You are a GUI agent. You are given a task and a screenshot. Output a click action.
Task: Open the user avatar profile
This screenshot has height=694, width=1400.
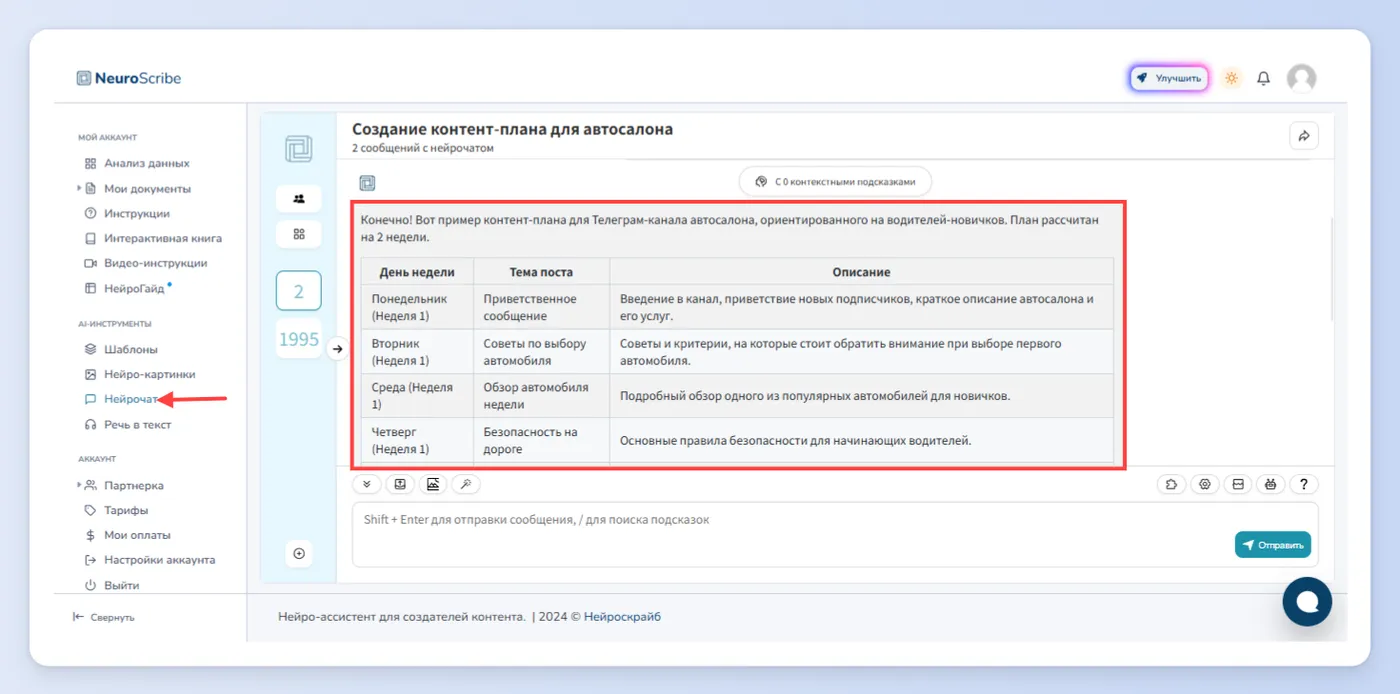coord(1301,78)
